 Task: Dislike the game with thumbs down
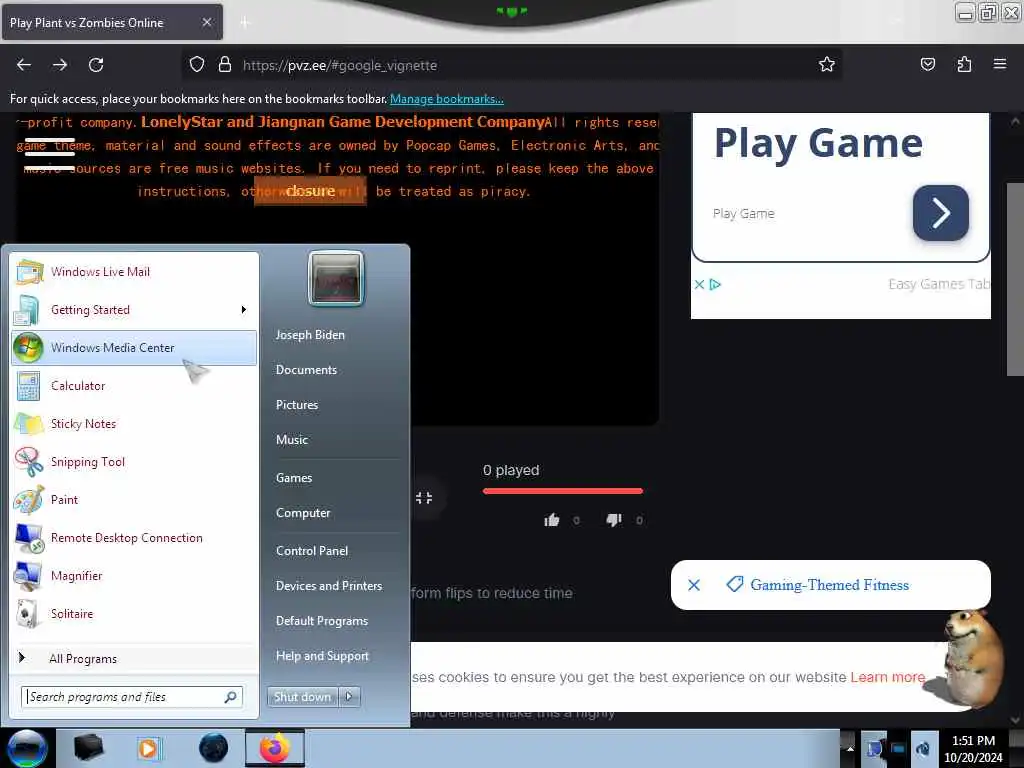[x=614, y=520]
